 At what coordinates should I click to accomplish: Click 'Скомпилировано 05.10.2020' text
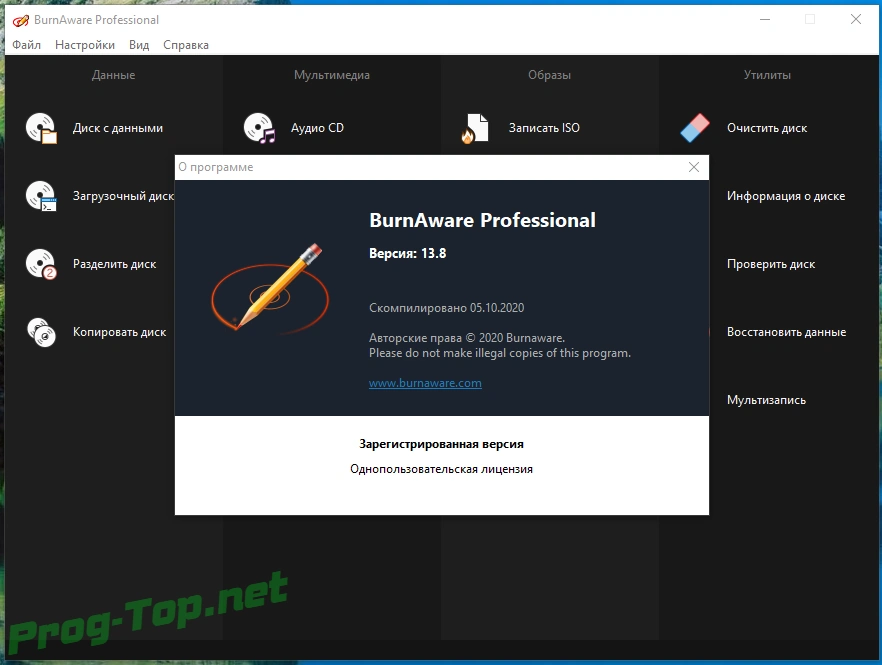[447, 308]
